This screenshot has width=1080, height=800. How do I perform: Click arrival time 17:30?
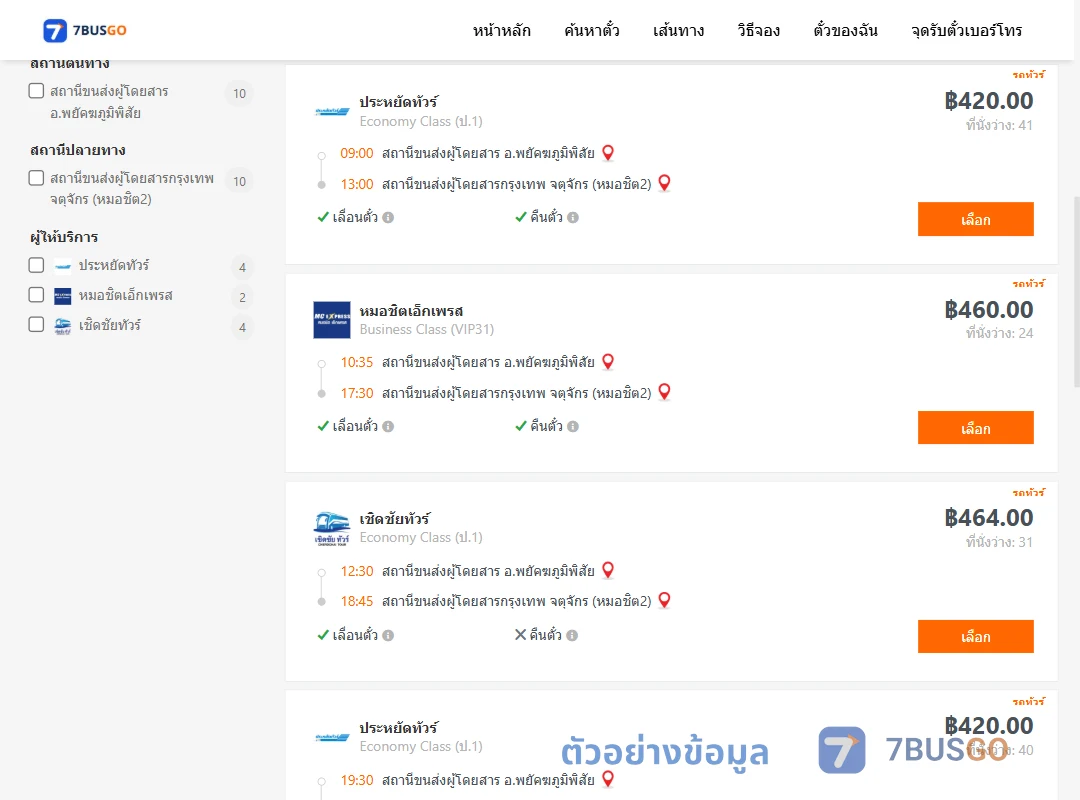click(x=356, y=393)
